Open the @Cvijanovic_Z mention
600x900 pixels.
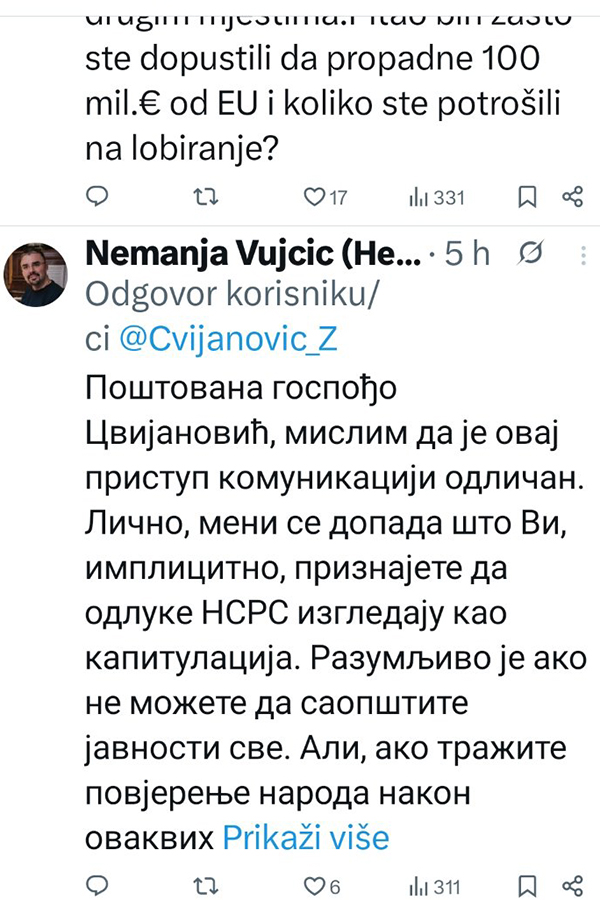point(230,340)
